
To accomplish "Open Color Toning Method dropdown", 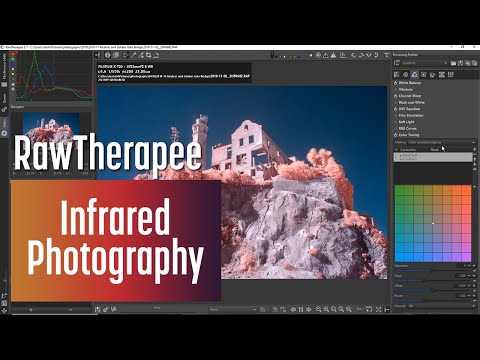I will point(442,142).
